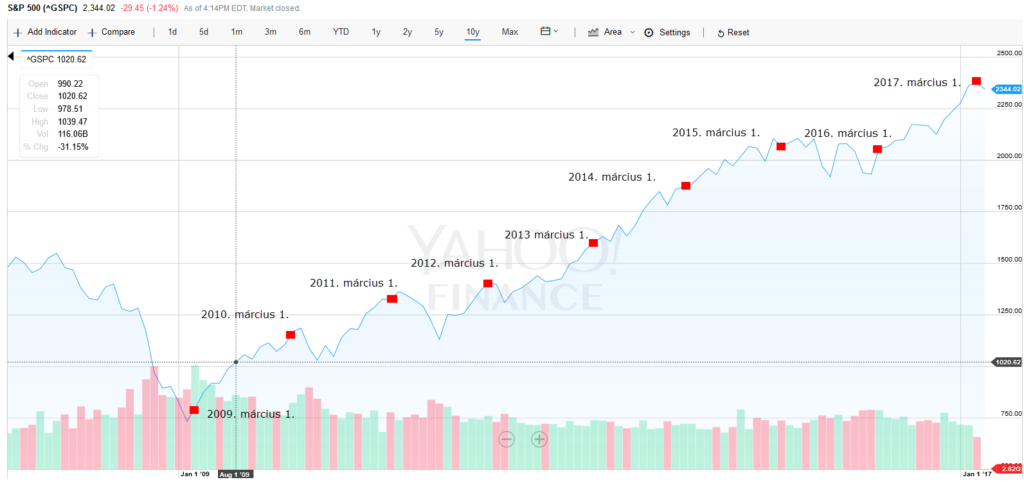Screen dimensions: 1024x482
Task: Click the Add Indicator label
Action: [52, 32]
